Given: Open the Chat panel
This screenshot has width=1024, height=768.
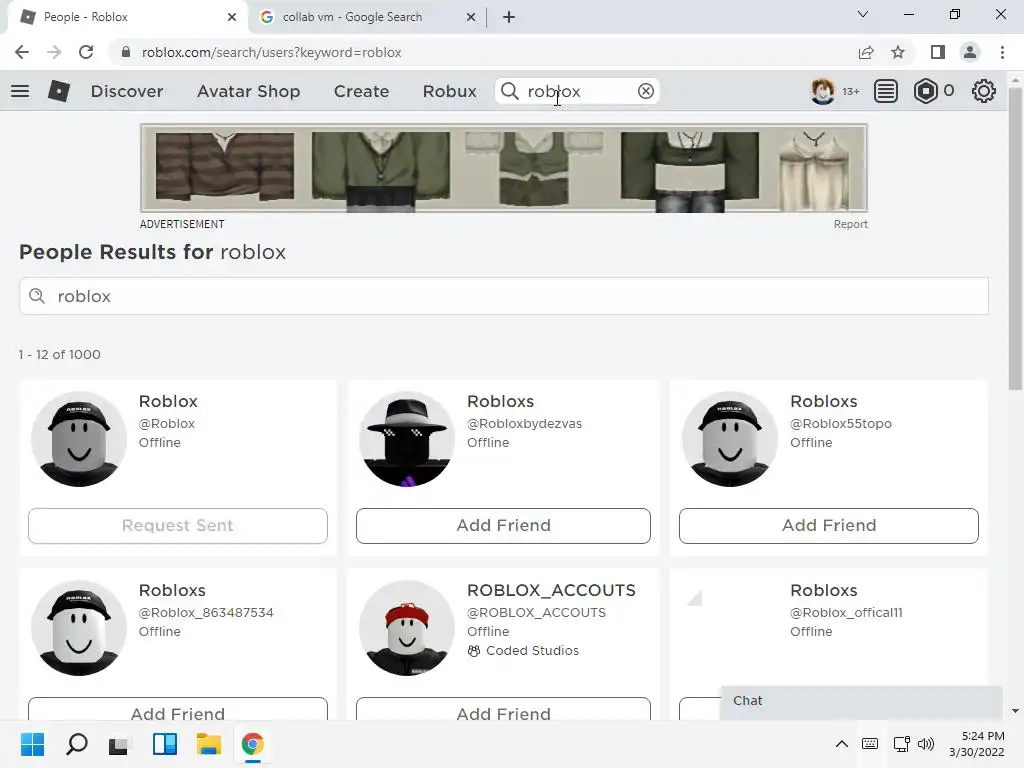Looking at the screenshot, I should [x=861, y=702].
